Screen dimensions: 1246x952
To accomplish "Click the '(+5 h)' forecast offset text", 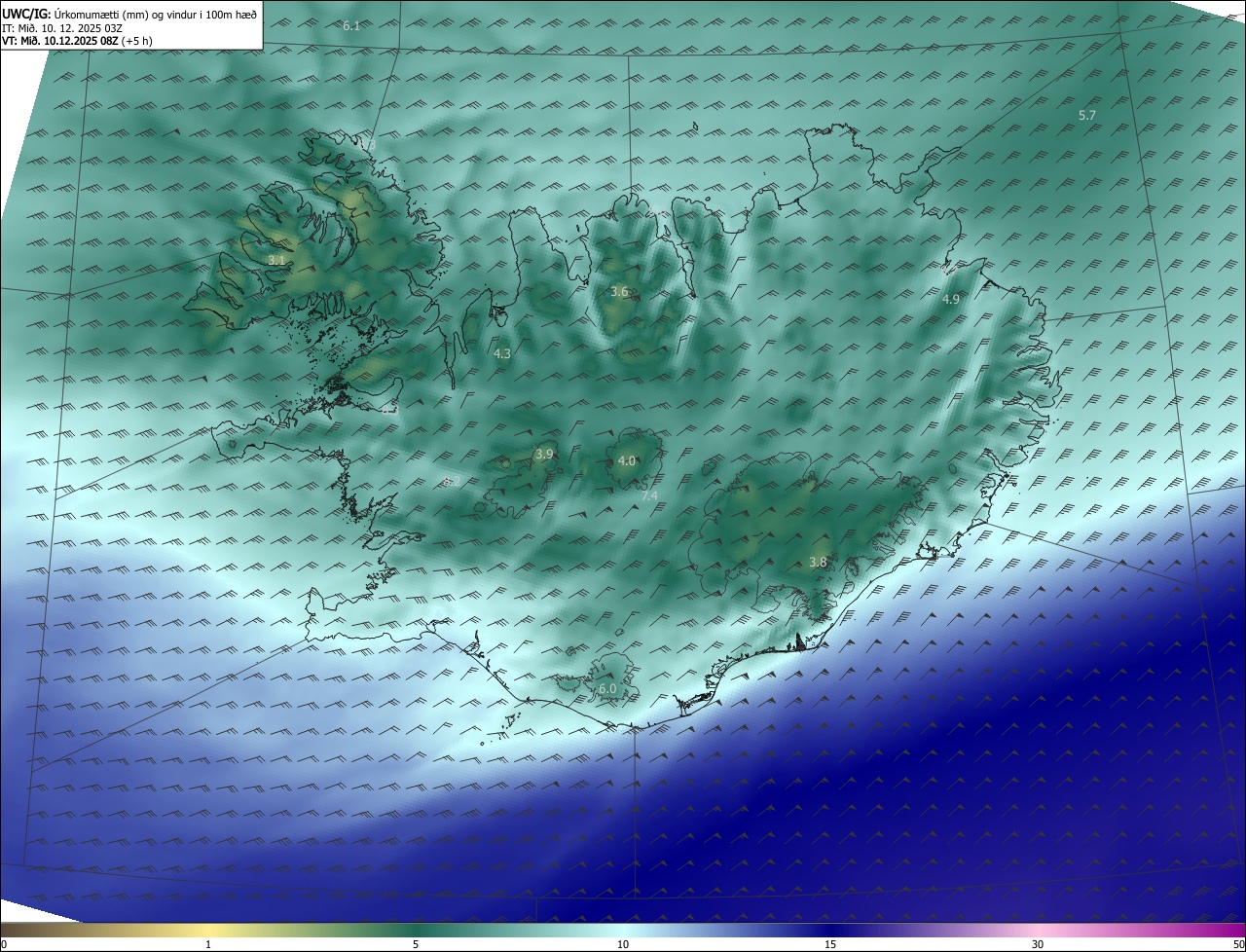I will 137,41.
